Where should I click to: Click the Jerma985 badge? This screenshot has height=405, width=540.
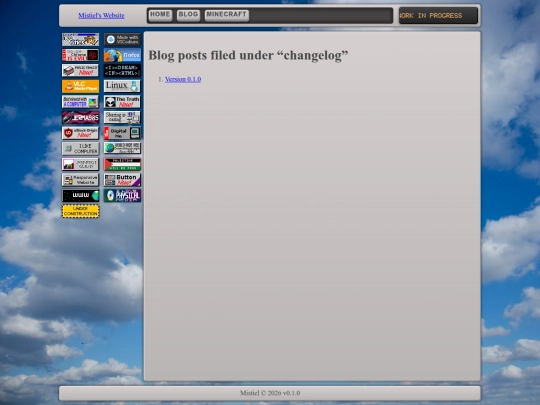(81, 117)
